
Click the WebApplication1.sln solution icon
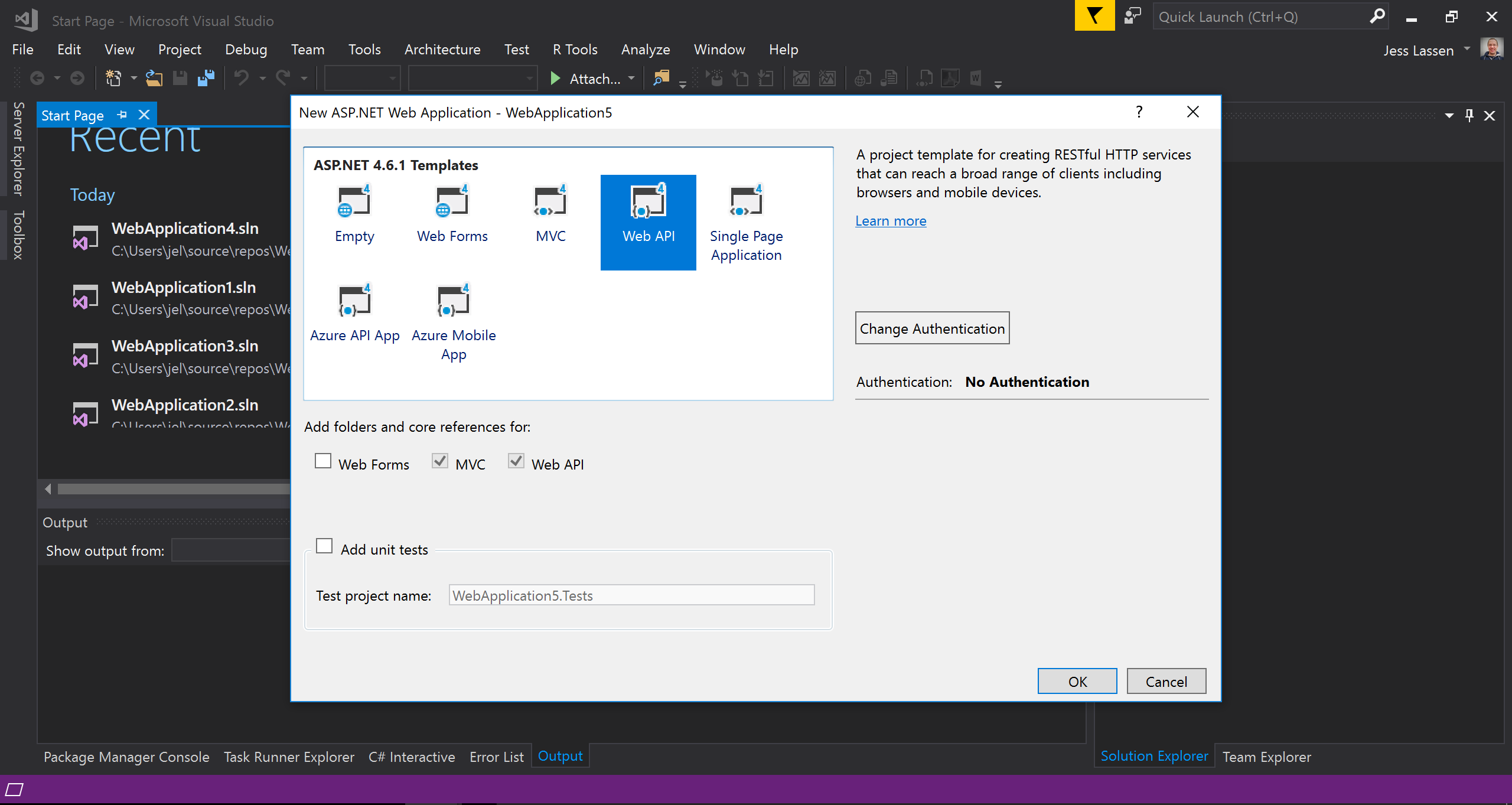point(85,296)
